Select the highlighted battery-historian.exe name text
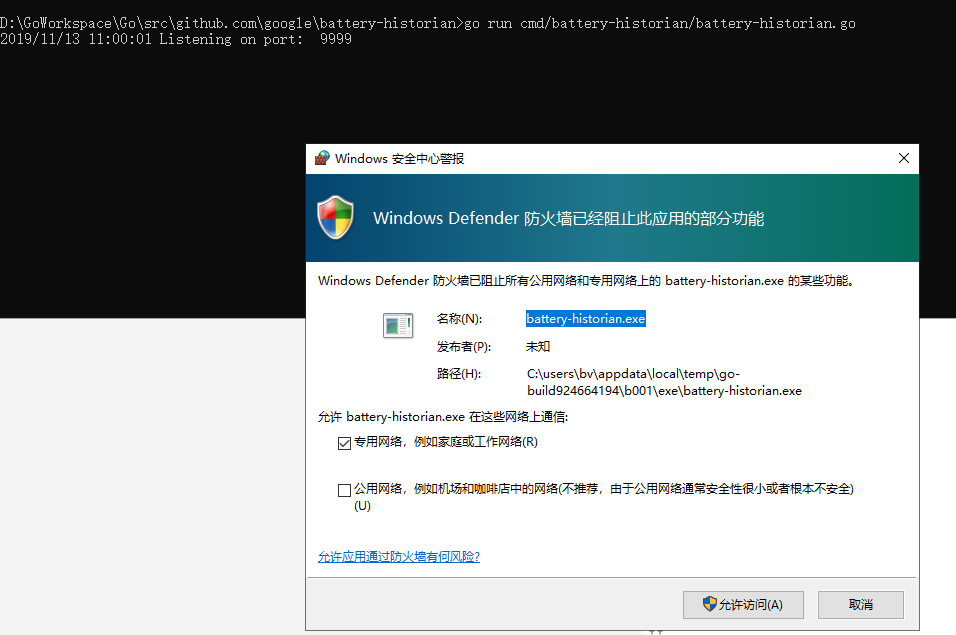Screen dimensions: 956x635 coord(585,318)
